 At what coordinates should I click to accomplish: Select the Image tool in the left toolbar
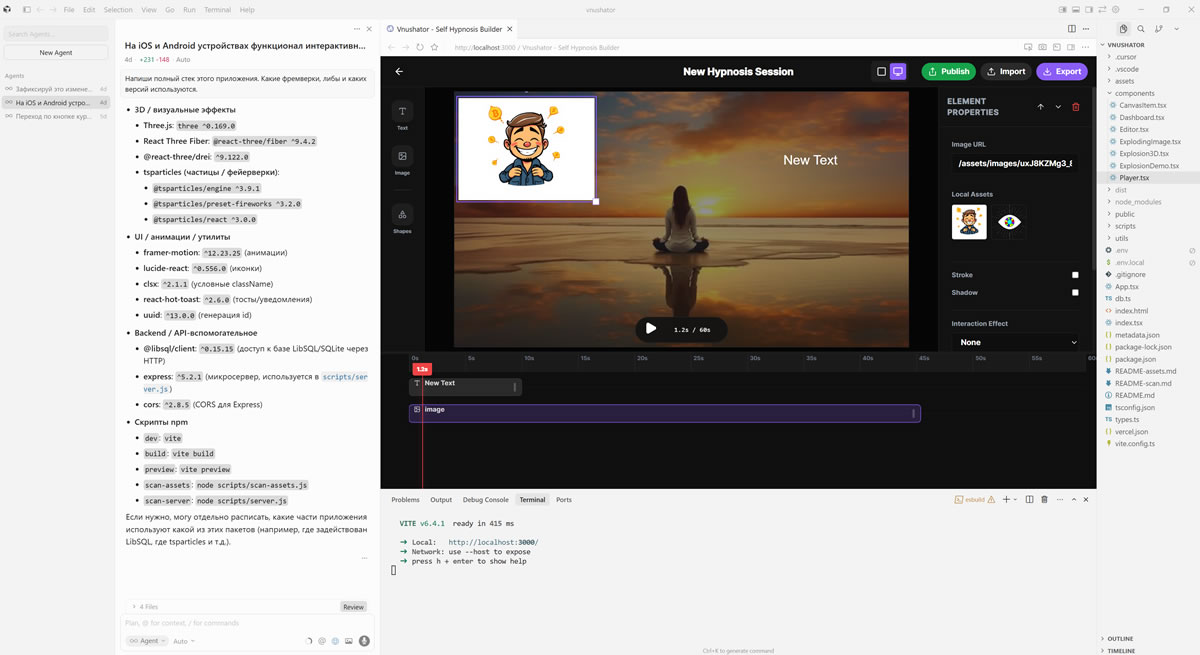(x=402, y=160)
